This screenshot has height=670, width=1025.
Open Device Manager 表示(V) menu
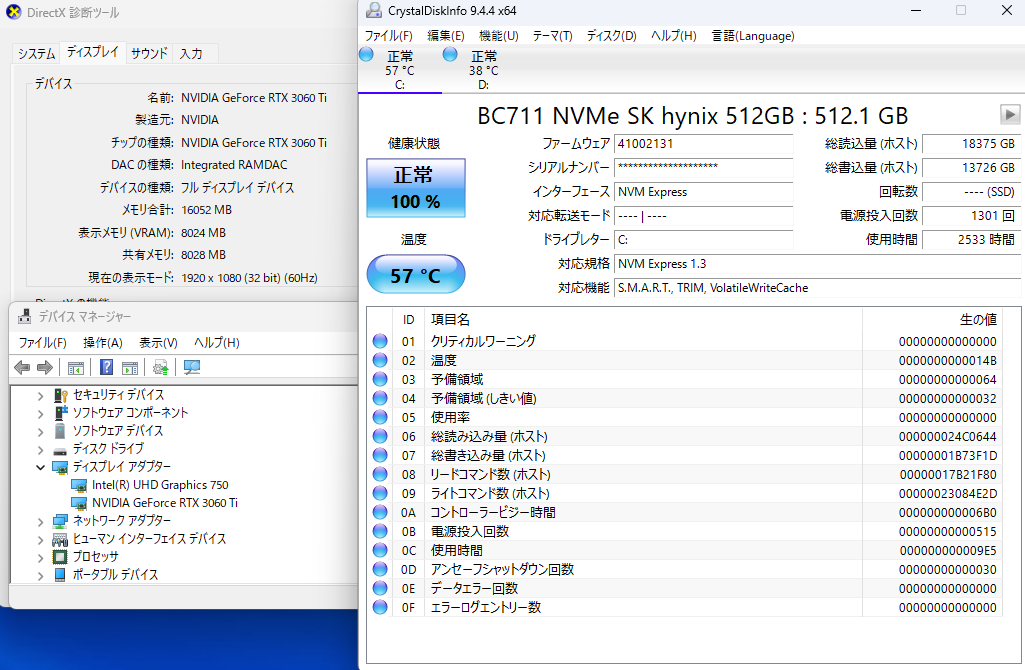158,343
